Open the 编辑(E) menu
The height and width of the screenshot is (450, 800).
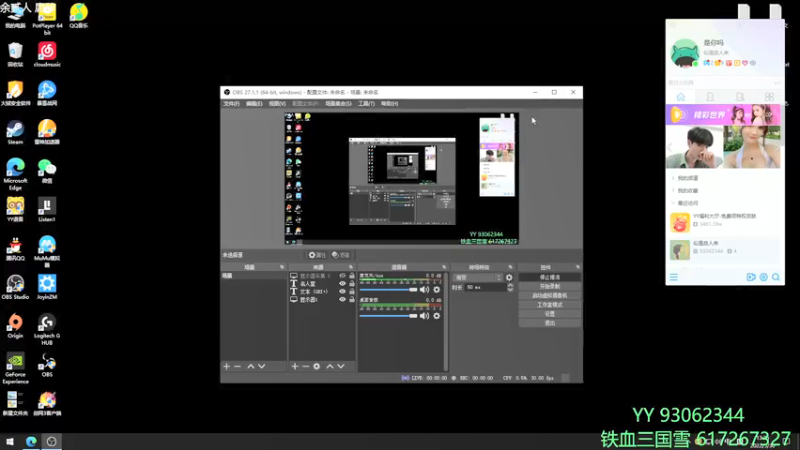[254, 104]
